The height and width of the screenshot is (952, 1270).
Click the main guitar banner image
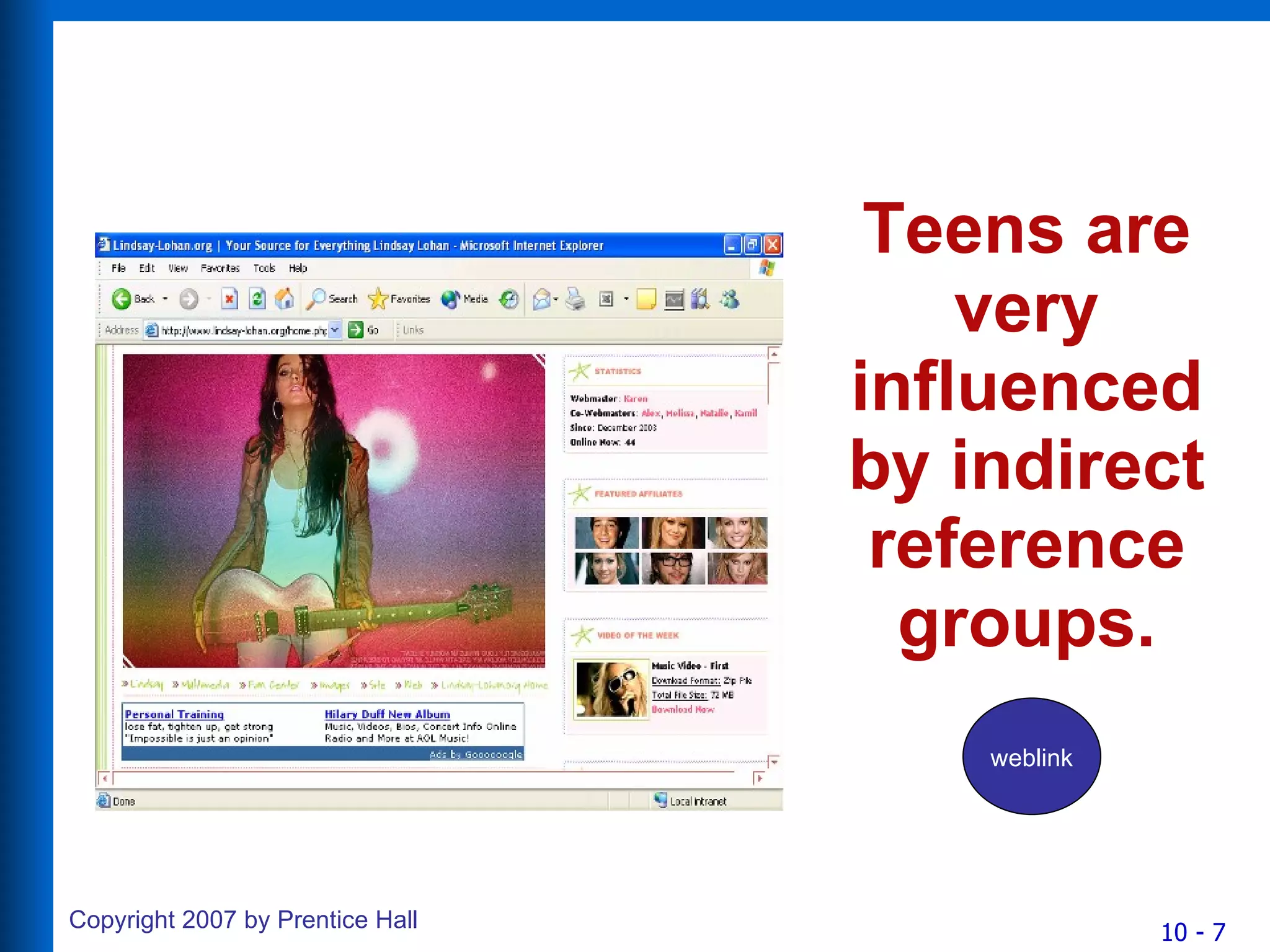[x=334, y=511]
